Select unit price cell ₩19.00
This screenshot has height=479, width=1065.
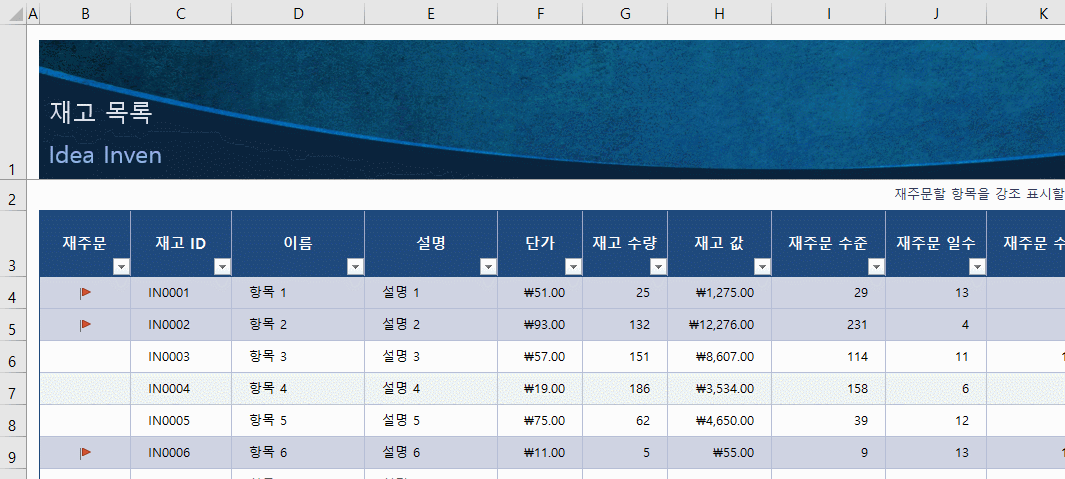[540, 389]
